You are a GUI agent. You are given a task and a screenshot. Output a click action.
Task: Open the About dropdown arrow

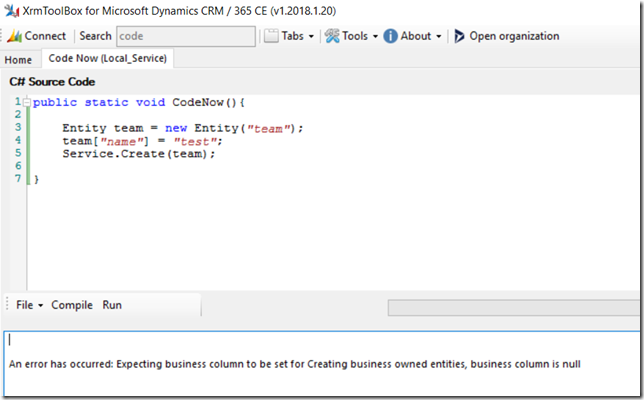pos(439,37)
